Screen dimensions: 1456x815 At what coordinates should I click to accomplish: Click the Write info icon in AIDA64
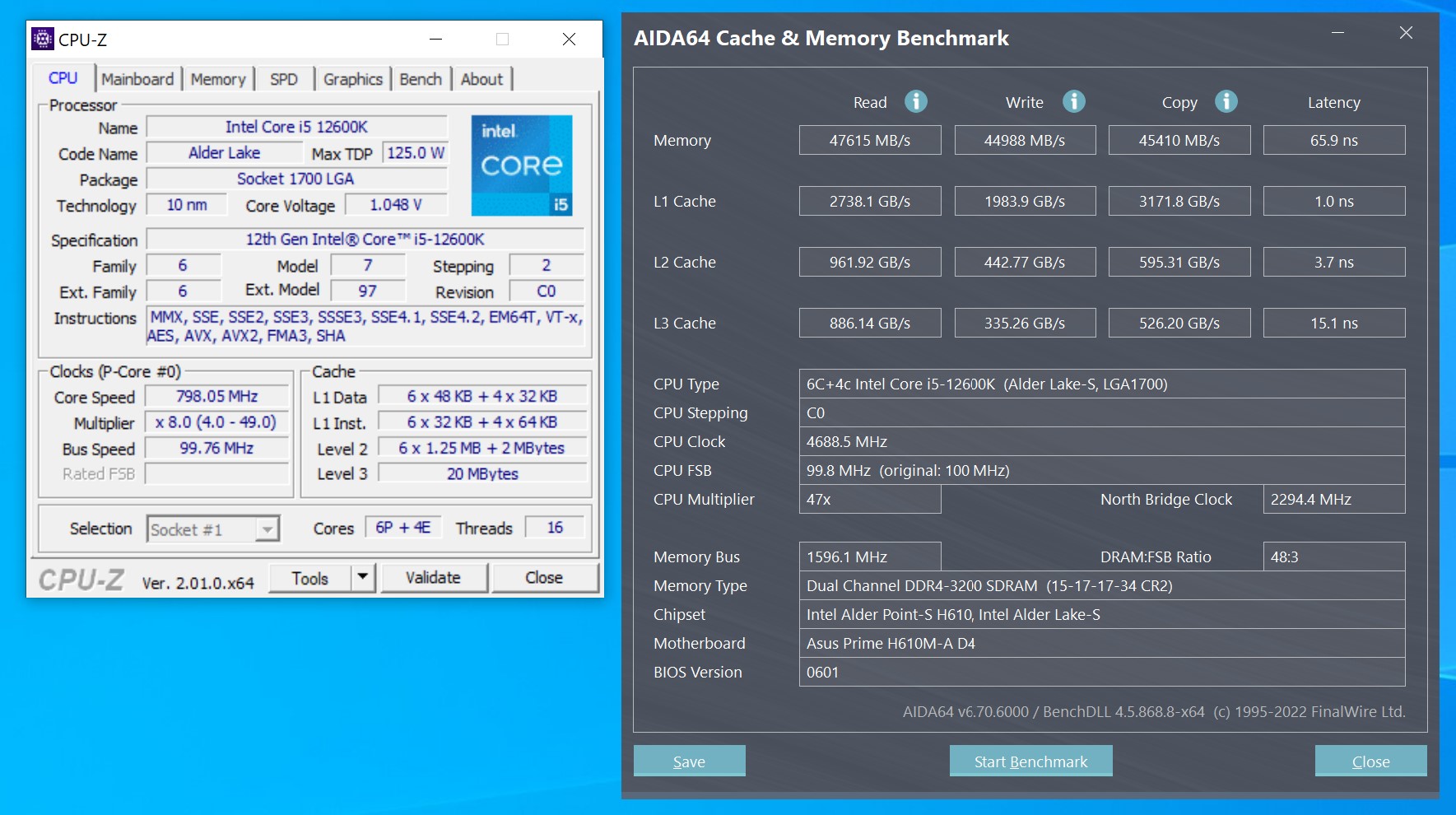tap(1074, 101)
